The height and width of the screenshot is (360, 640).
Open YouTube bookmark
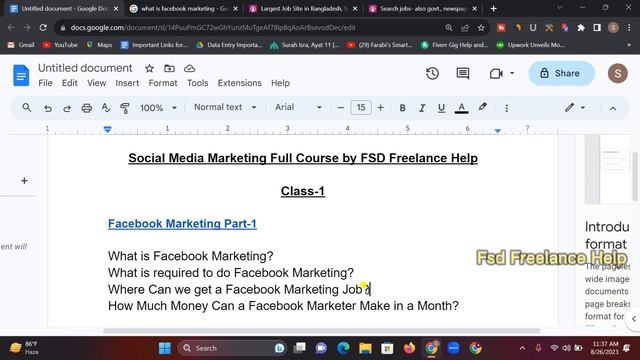[60, 45]
